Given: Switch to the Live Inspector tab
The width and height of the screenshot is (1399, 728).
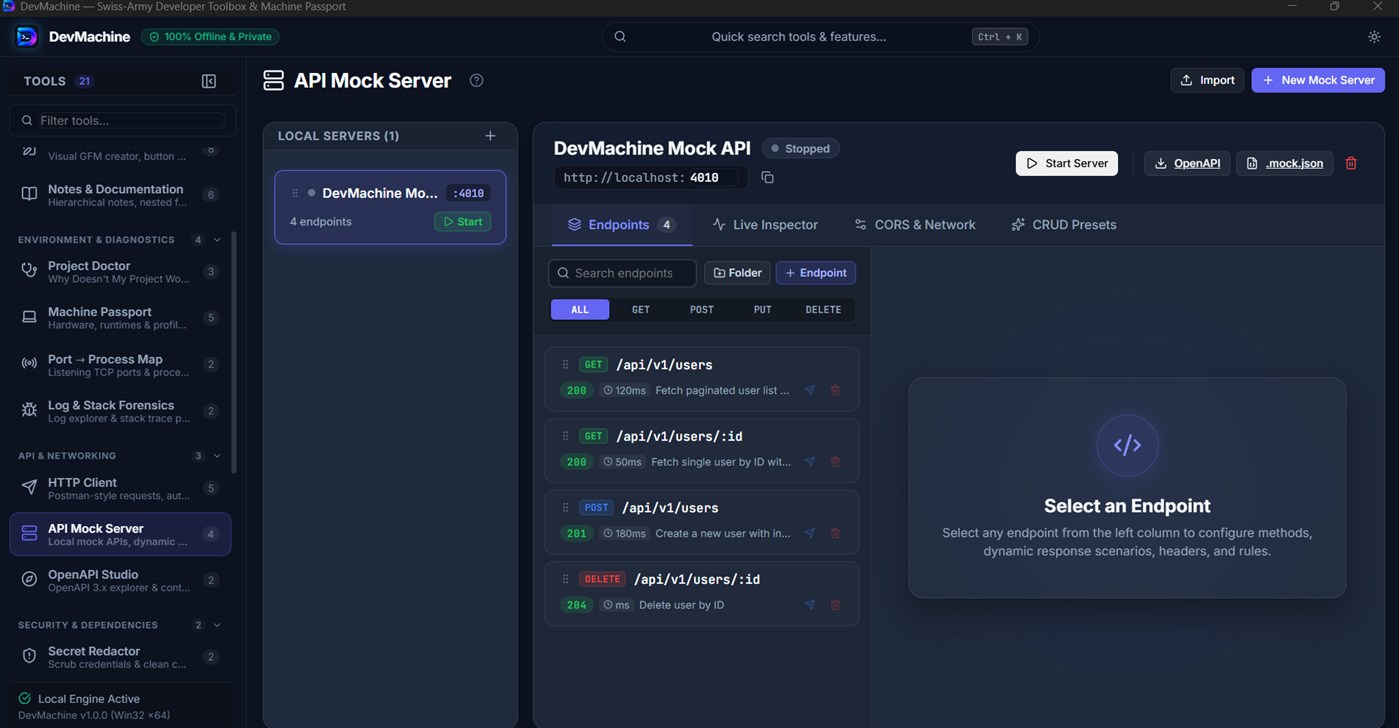Looking at the screenshot, I should pos(765,225).
